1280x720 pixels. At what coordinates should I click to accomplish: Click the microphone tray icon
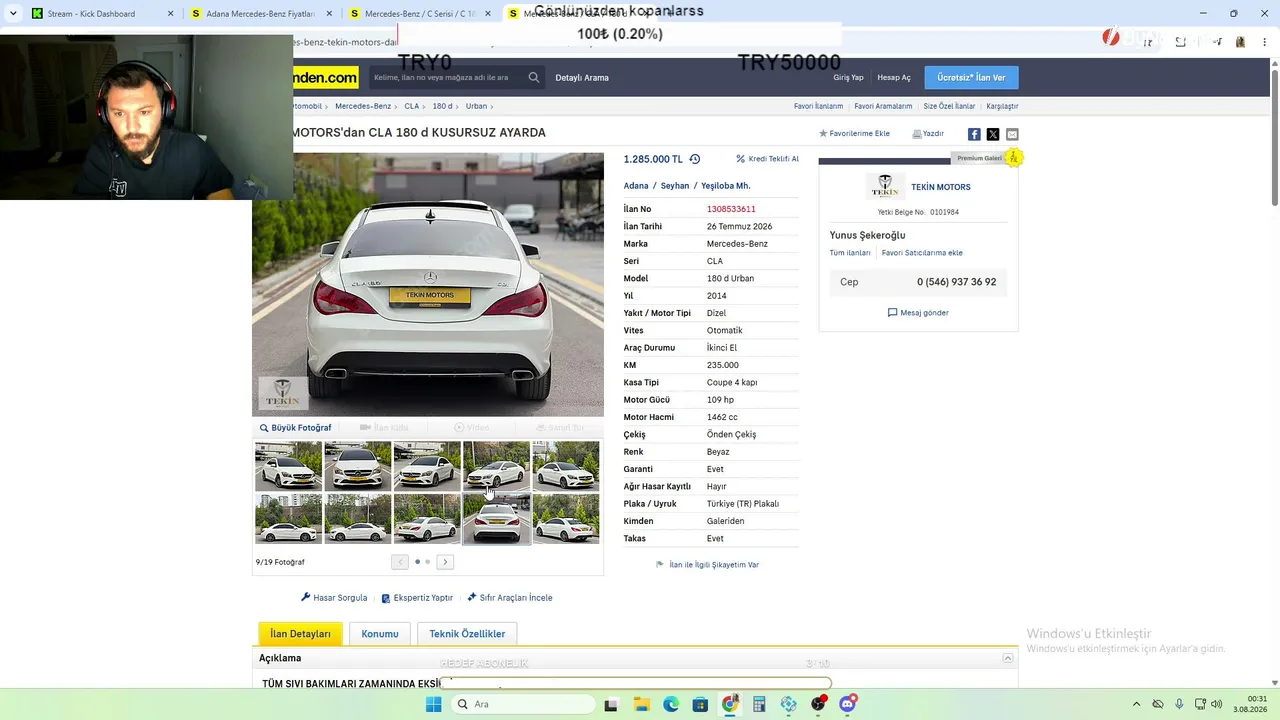click(x=1179, y=704)
